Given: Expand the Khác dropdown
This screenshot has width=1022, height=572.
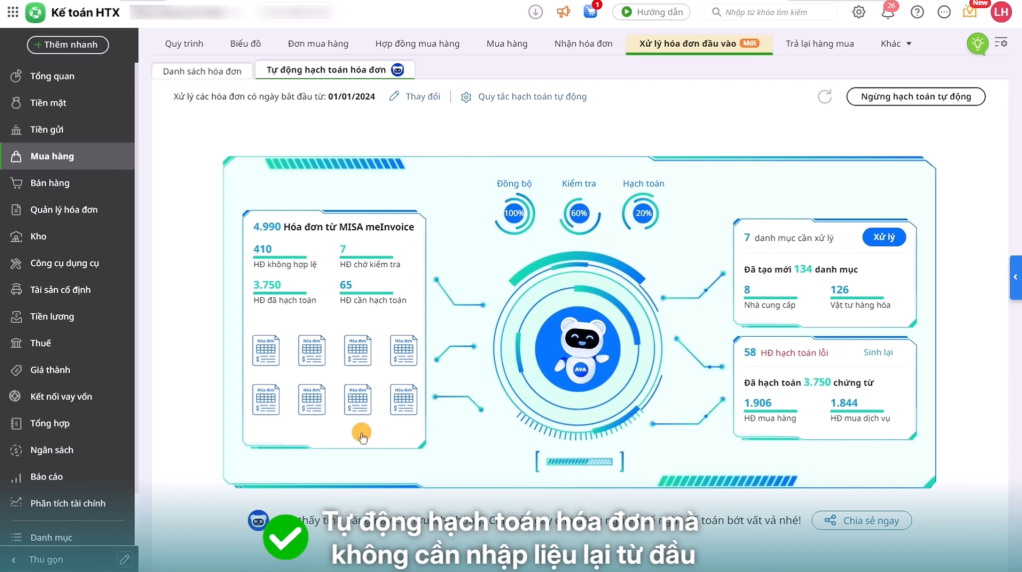Looking at the screenshot, I should click(896, 44).
